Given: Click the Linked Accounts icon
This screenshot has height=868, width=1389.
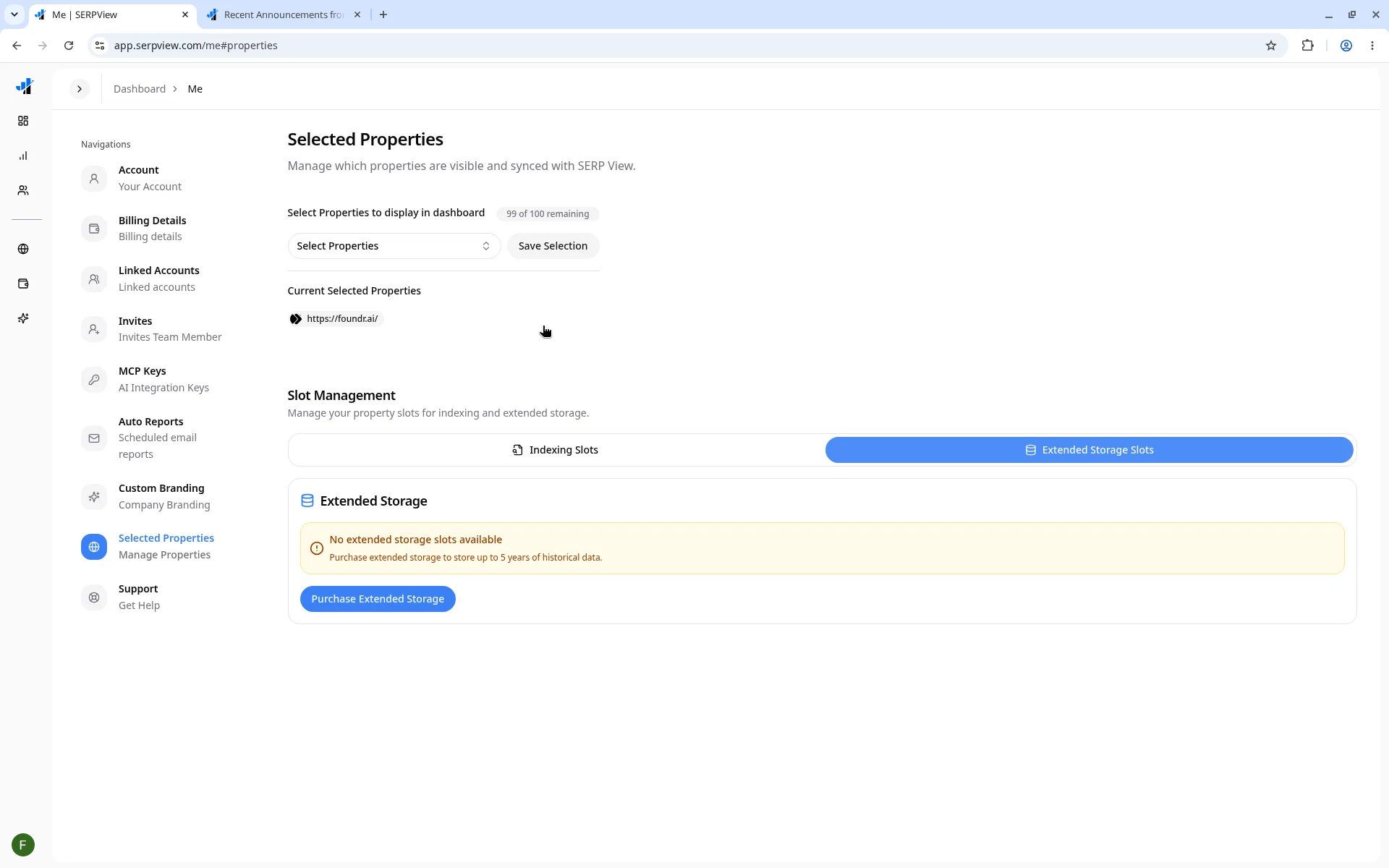Looking at the screenshot, I should tap(94, 279).
